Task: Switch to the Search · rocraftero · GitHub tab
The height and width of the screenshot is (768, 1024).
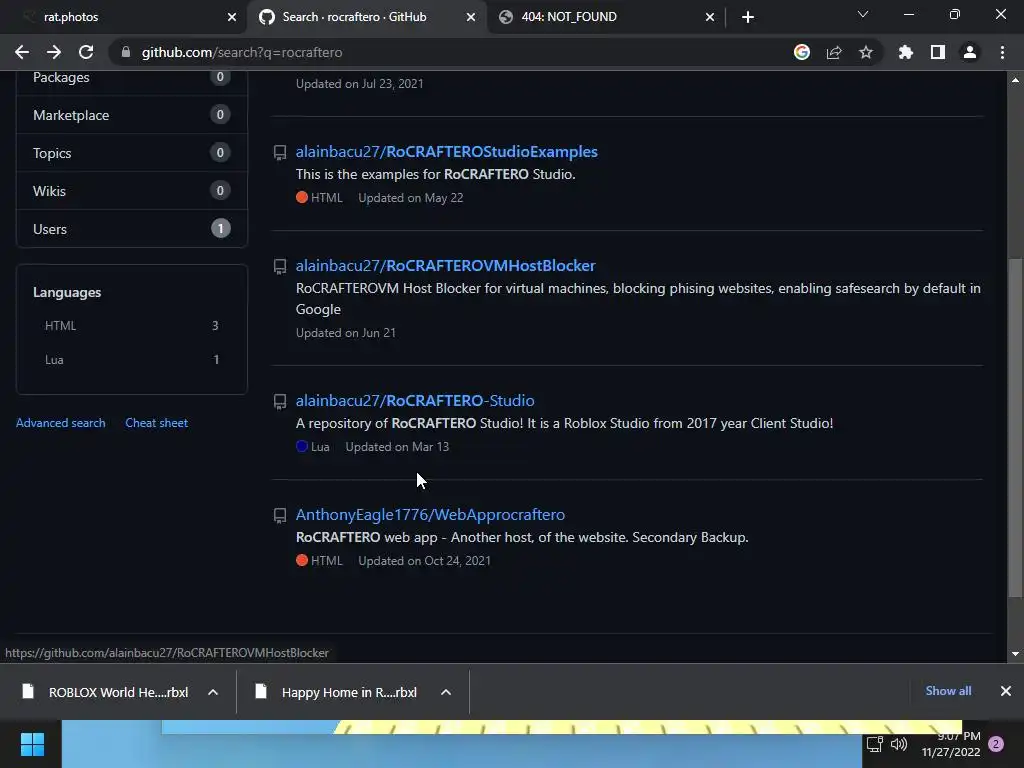Action: (366, 17)
